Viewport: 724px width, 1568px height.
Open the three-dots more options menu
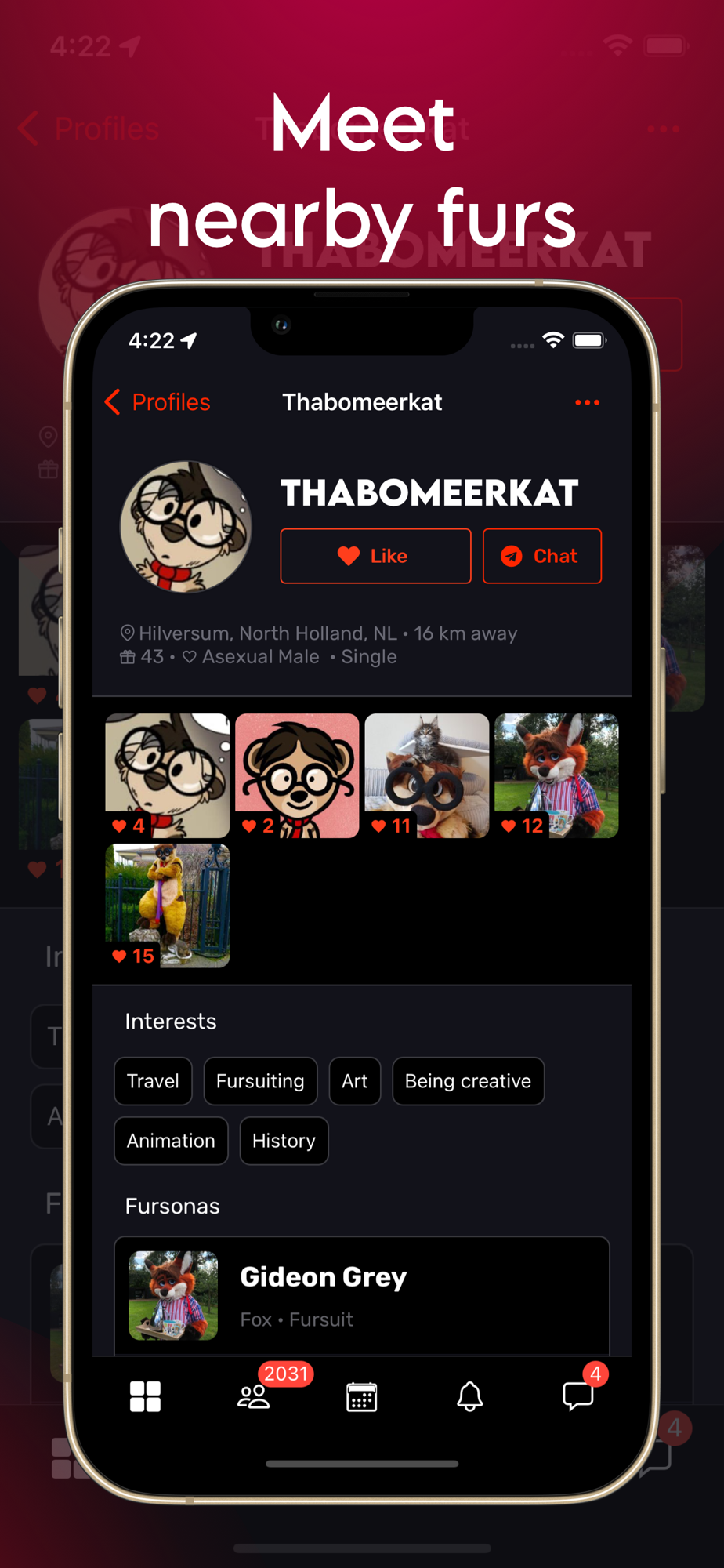click(x=587, y=402)
